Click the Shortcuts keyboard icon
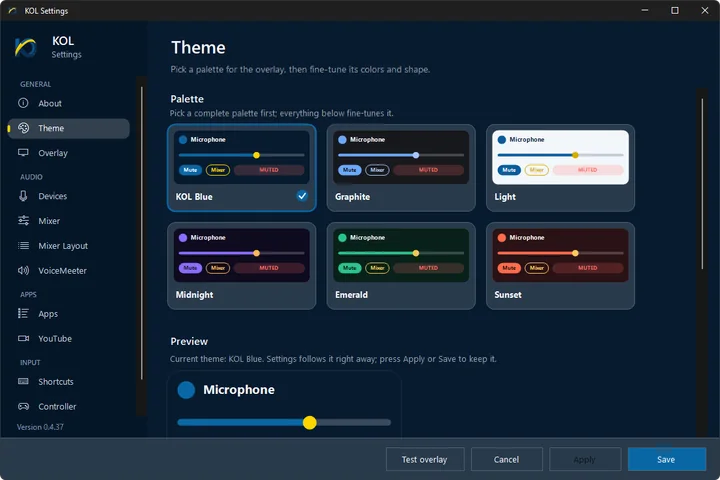Image resolution: width=720 pixels, height=480 pixels. tap(23, 381)
